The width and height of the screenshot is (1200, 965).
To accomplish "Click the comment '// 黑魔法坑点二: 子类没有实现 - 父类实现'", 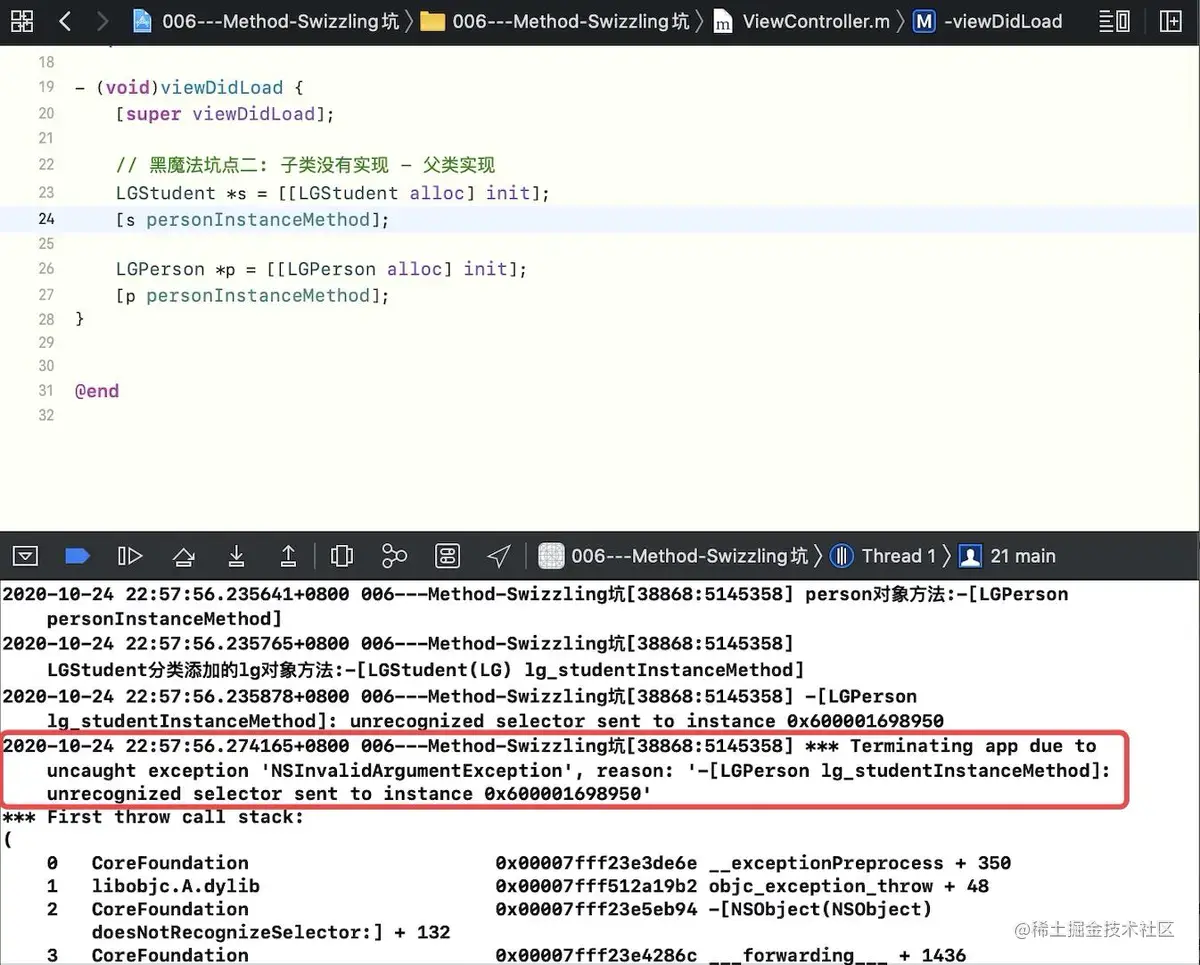I will [x=305, y=165].
